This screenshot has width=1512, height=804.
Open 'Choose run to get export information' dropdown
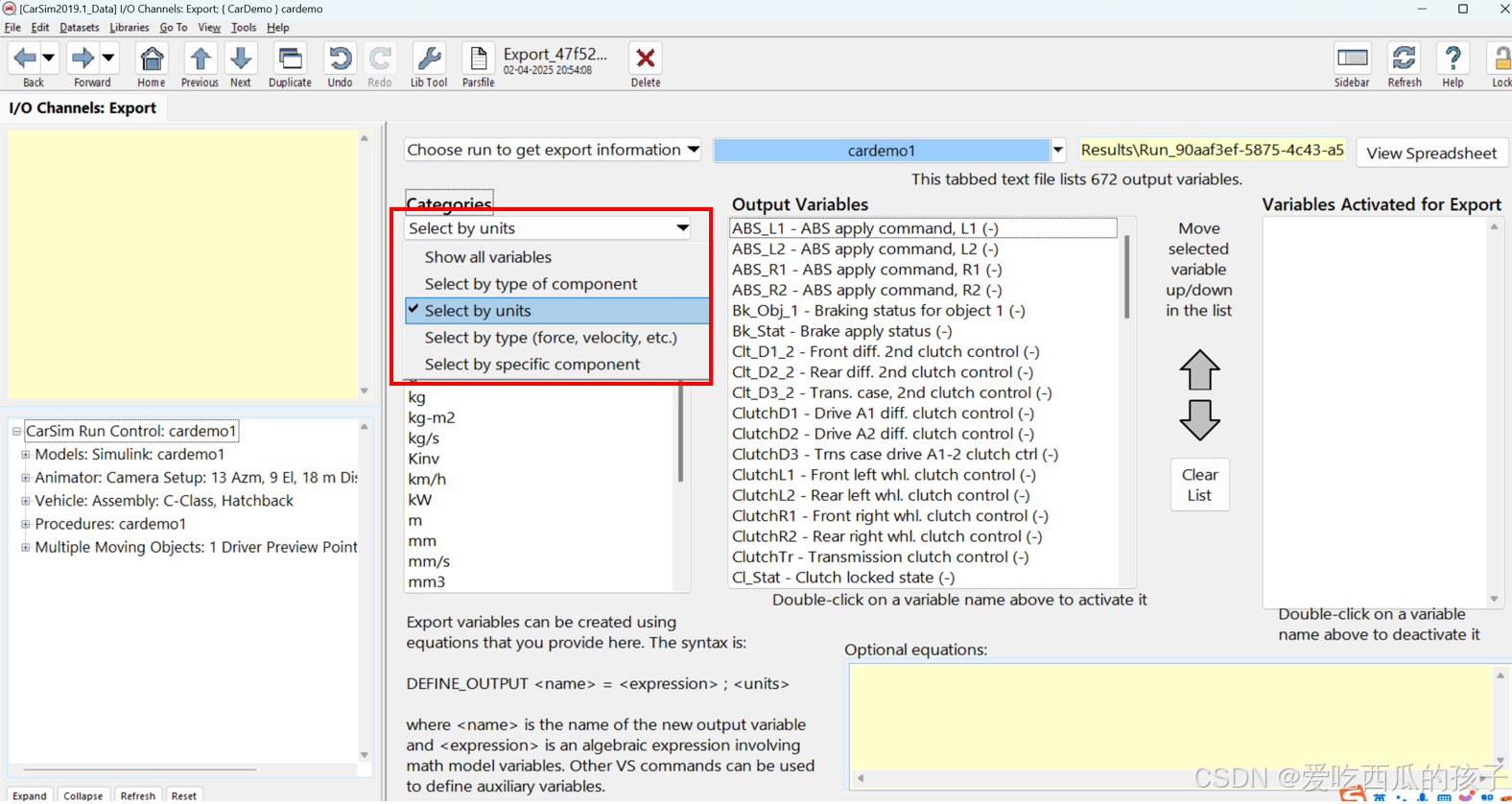pos(553,150)
